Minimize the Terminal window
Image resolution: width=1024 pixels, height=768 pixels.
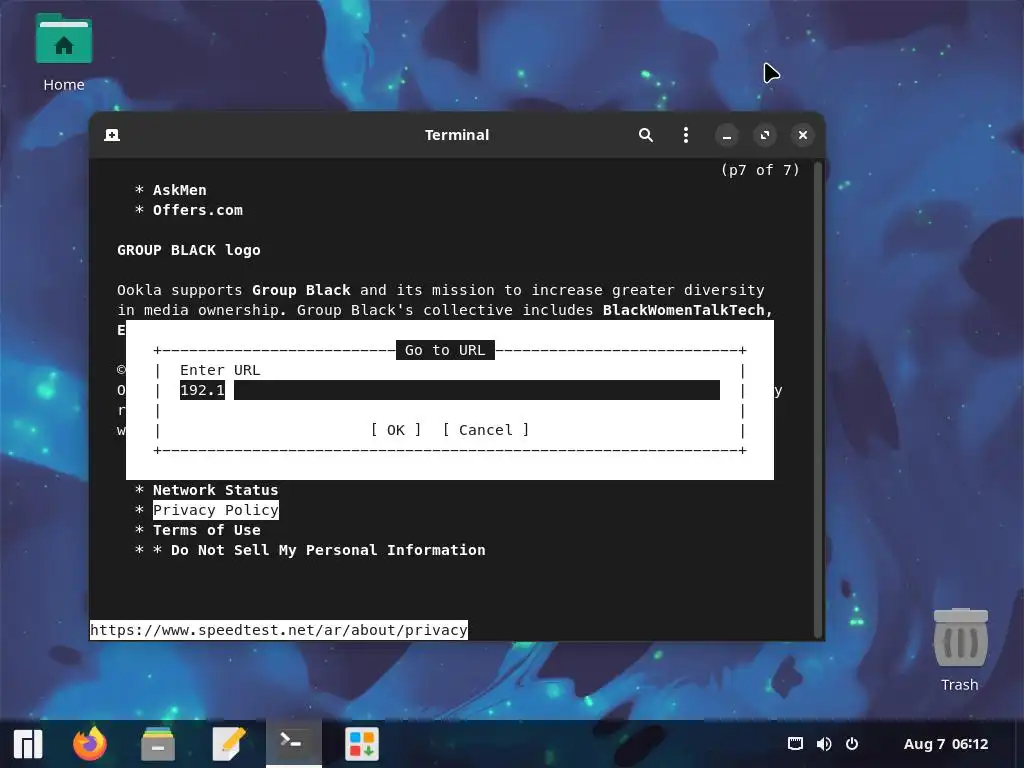(726, 135)
